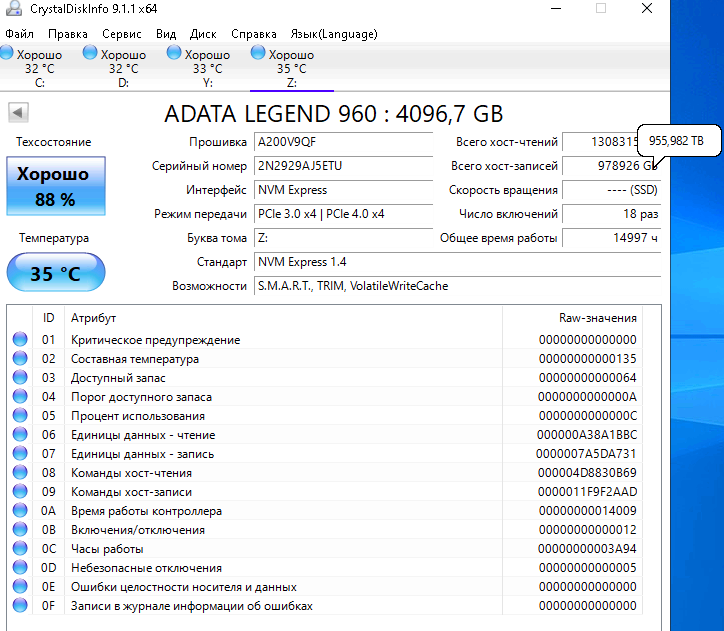The height and width of the screenshot is (631, 724).
Task: Click status orb of attribute 03
Action: (20, 377)
